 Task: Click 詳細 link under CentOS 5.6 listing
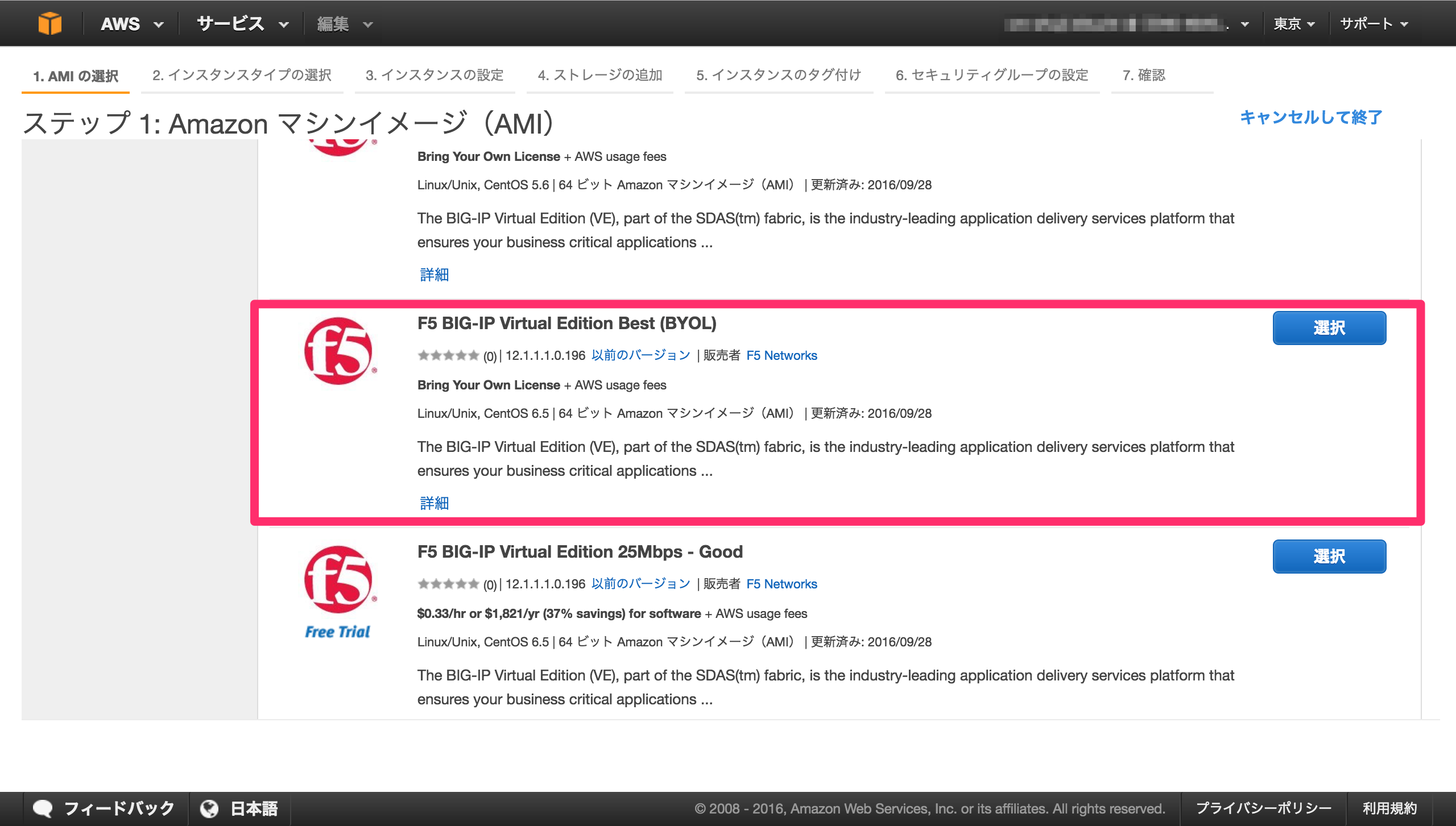tap(435, 275)
